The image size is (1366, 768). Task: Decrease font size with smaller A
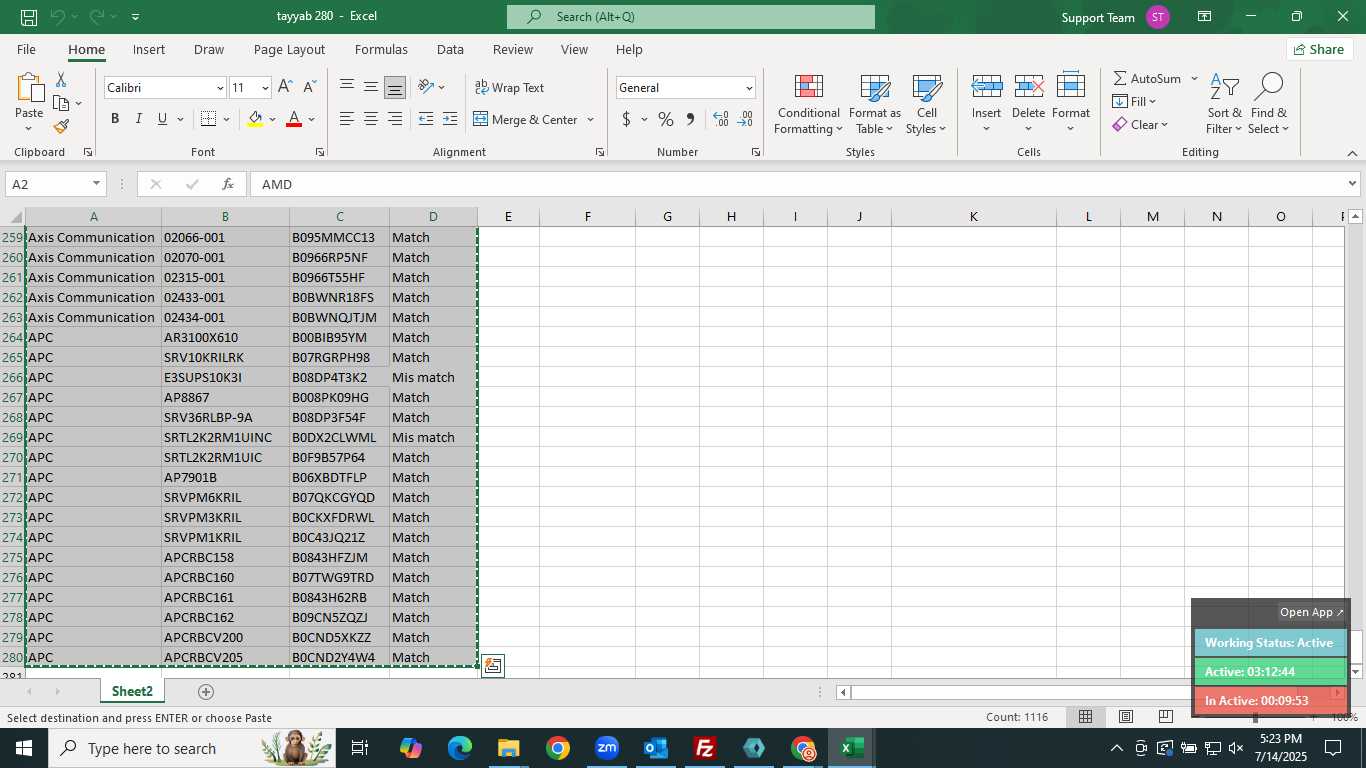pos(310,87)
